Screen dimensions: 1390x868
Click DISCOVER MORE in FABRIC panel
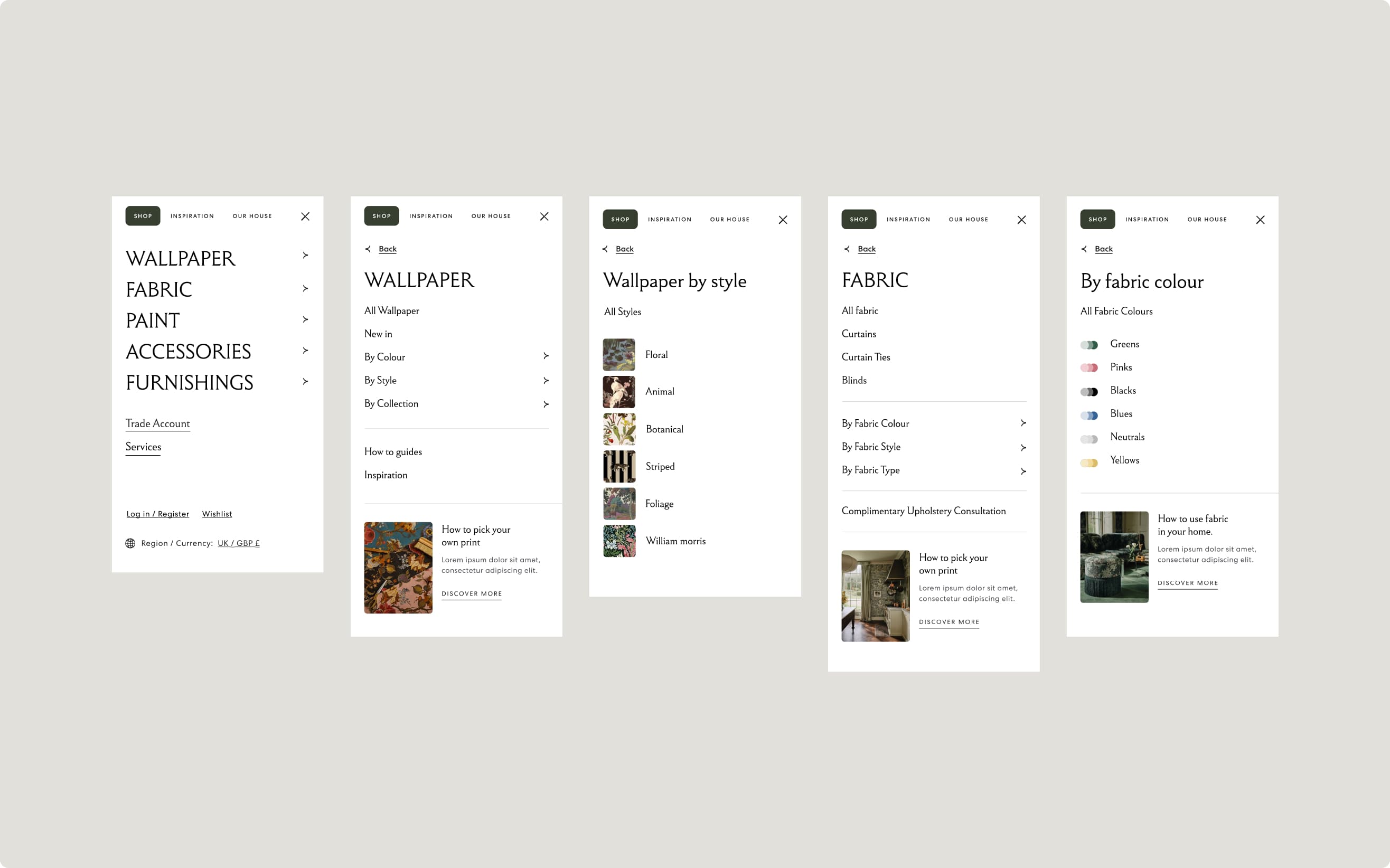click(949, 622)
